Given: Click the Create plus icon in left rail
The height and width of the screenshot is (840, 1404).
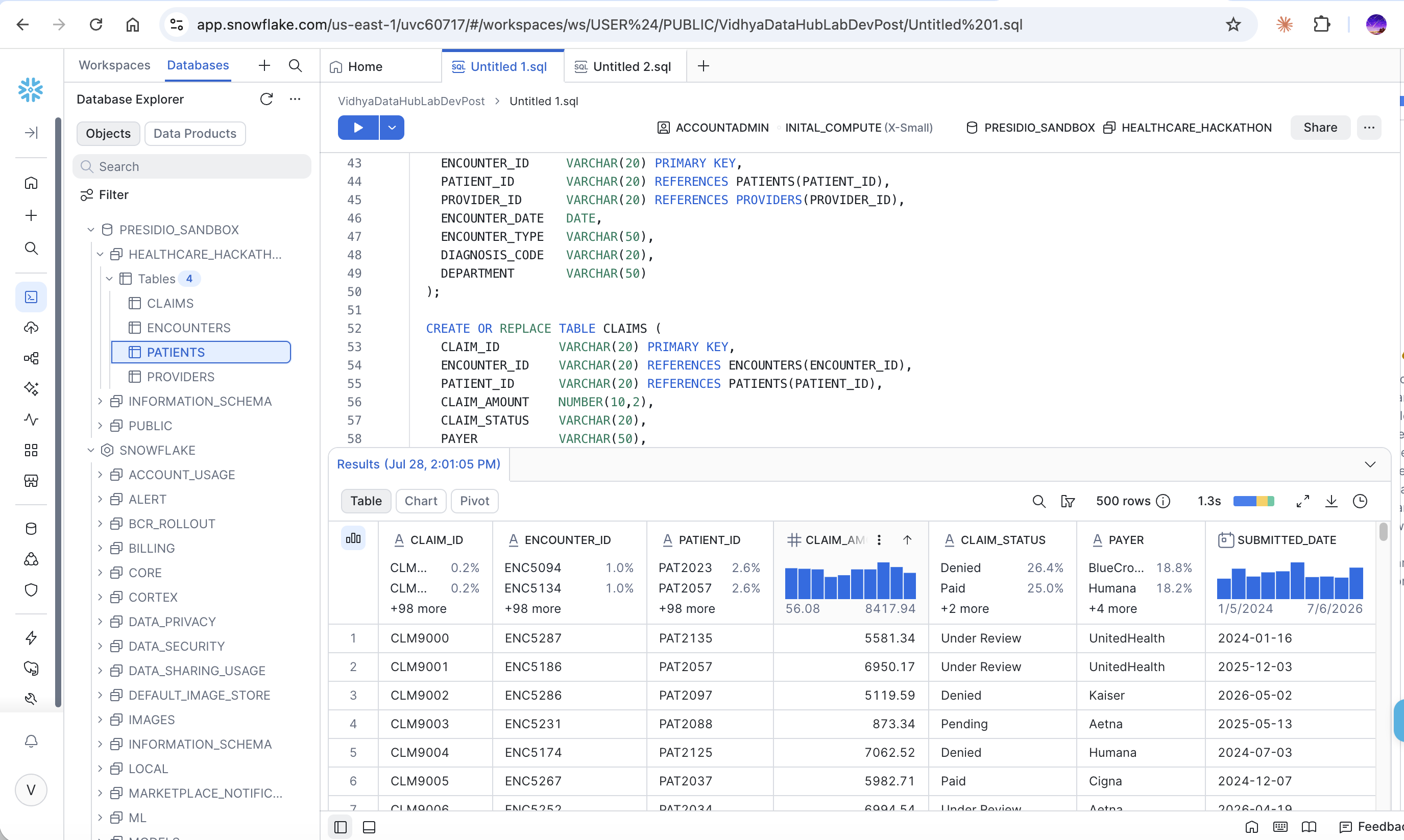Looking at the screenshot, I should pos(31,216).
